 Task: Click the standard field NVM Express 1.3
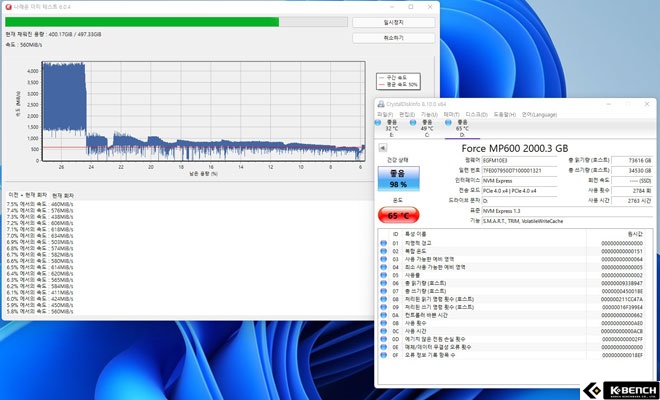(x=567, y=211)
